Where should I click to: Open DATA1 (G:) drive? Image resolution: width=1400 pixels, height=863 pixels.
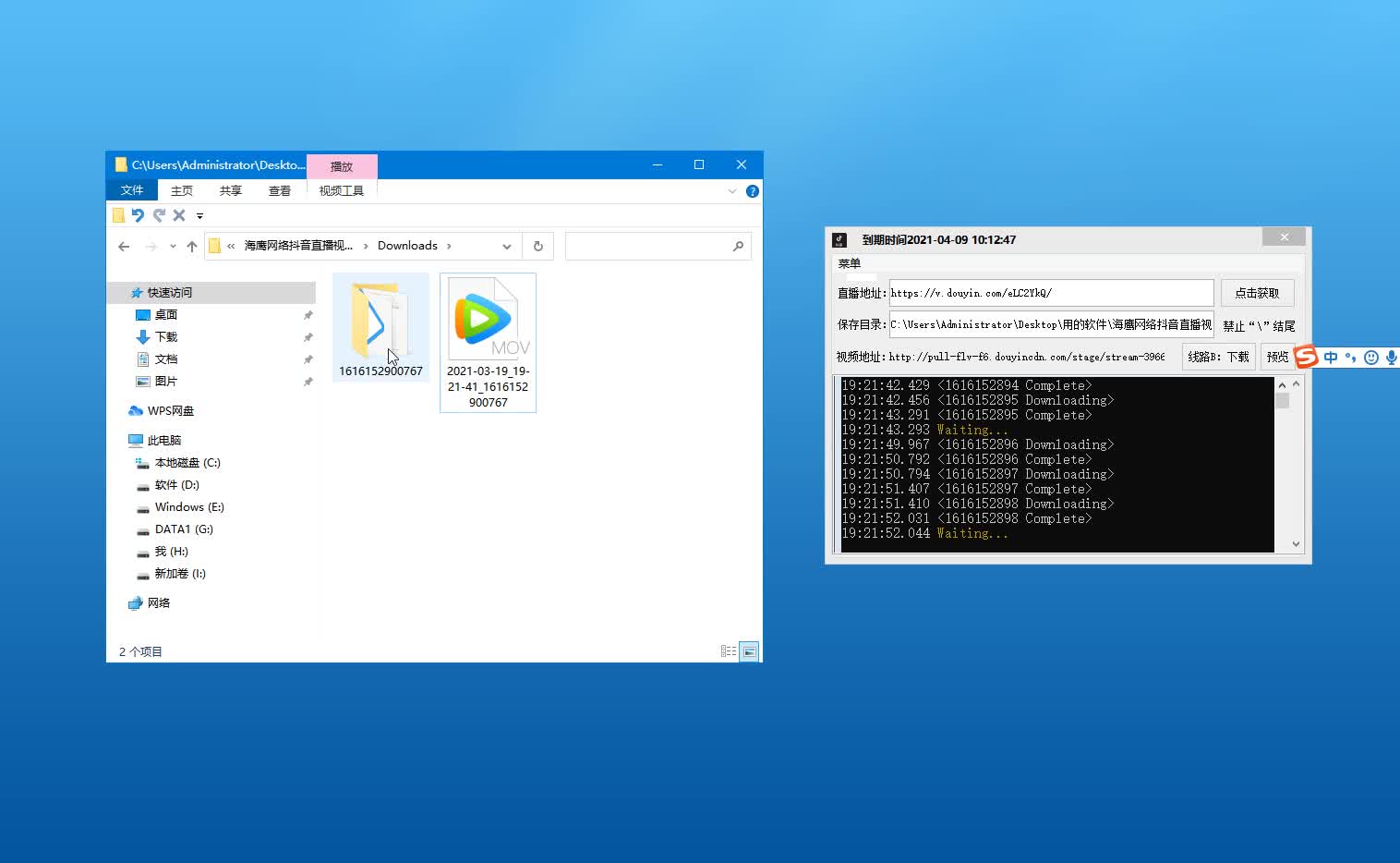pos(184,529)
